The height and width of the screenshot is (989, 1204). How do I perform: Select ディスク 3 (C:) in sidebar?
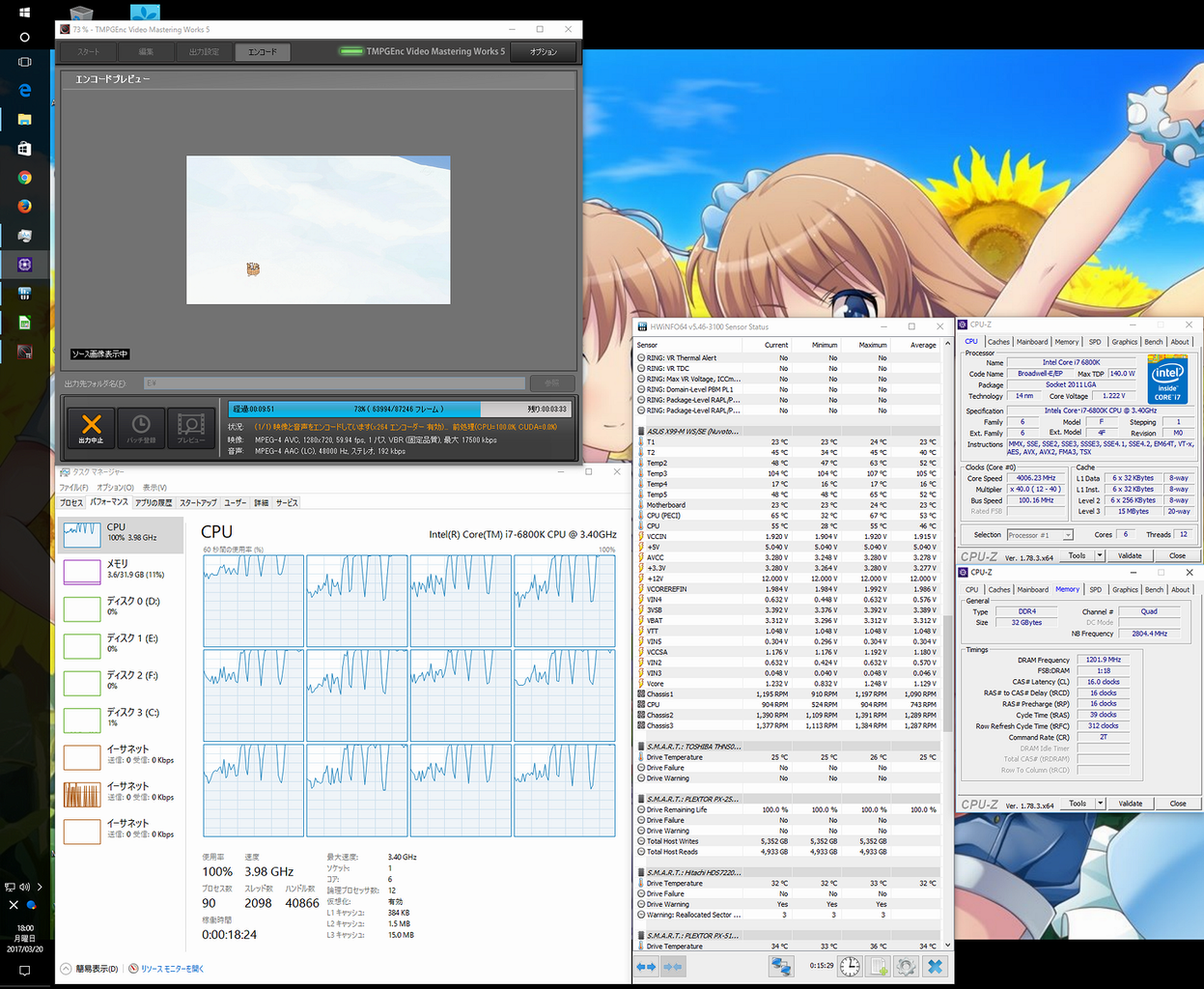click(x=121, y=719)
